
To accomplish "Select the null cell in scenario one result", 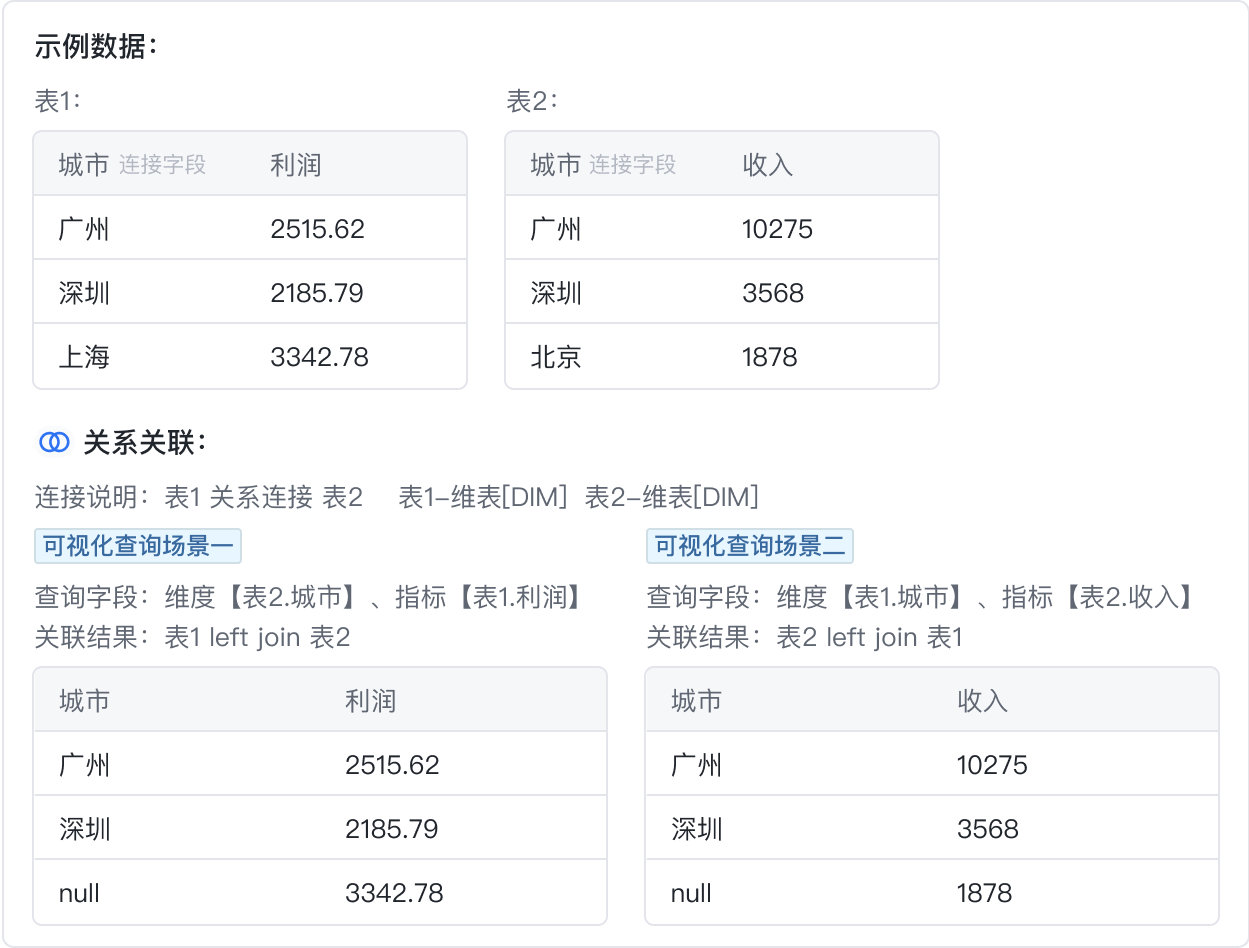I will (x=79, y=893).
